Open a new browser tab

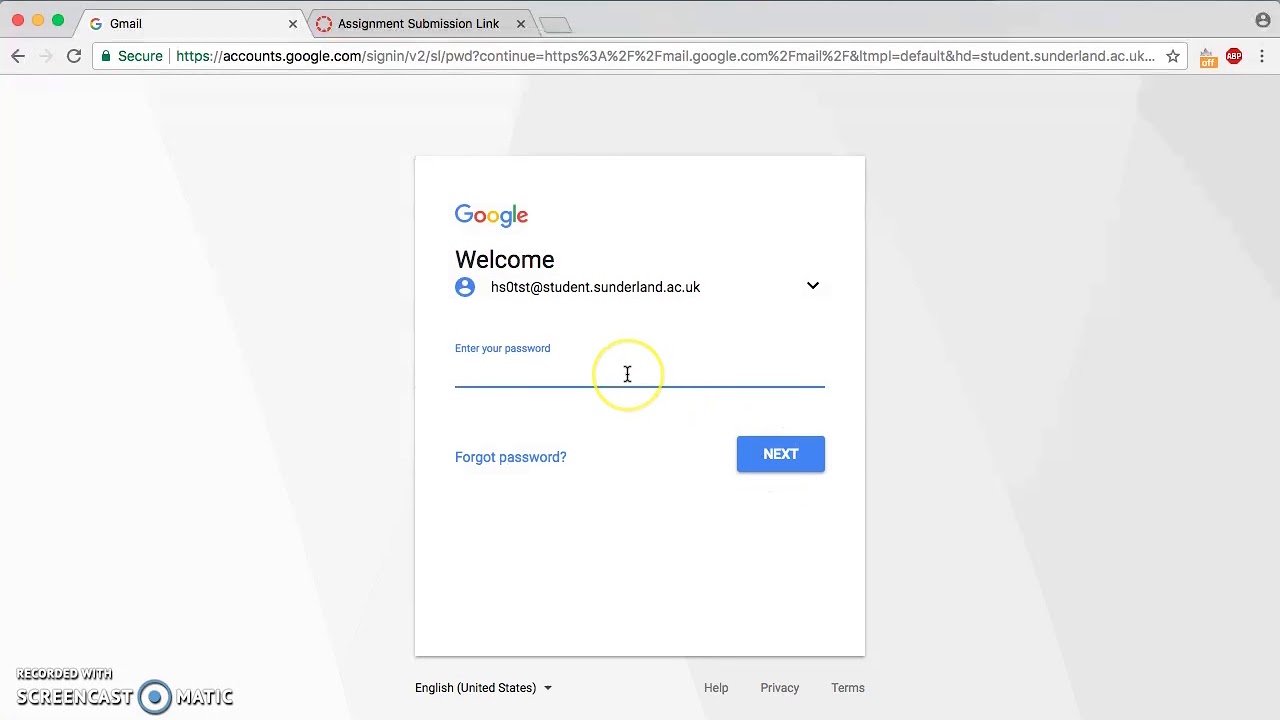coord(555,24)
